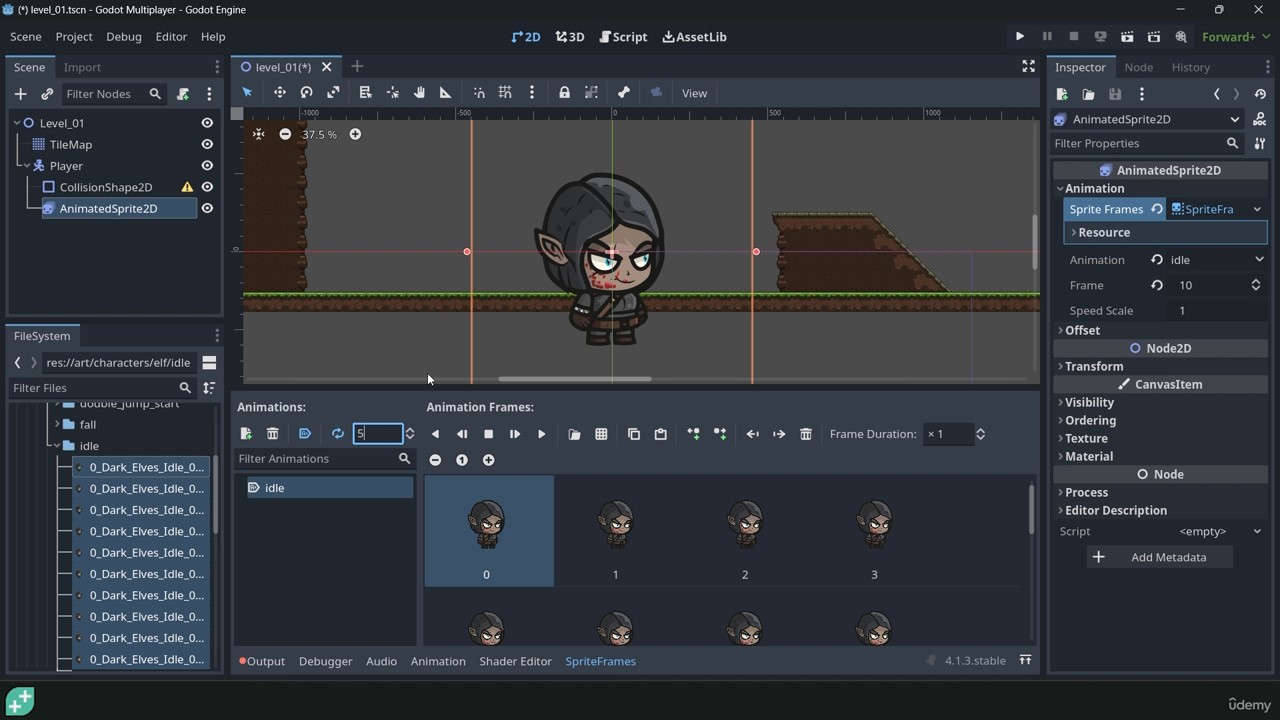The height and width of the screenshot is (720, 1280).
Task: Zoom in the frame thumbnails
Action: pos(489,460)
